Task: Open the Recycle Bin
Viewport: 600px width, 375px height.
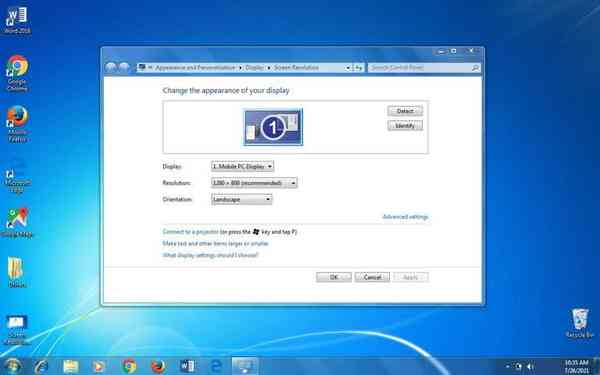Action: [580, 323]
